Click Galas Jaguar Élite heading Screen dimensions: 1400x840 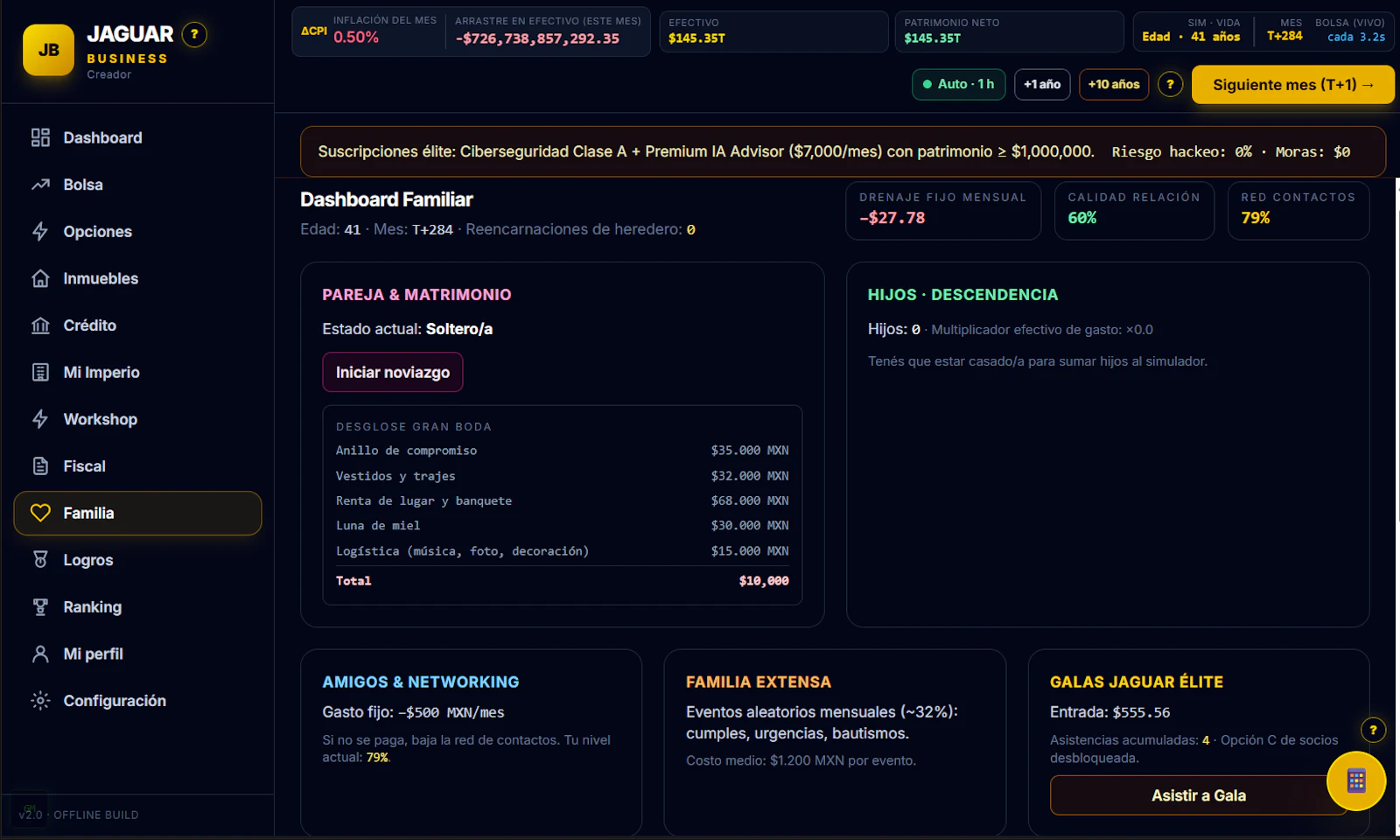coord(1137,682)
